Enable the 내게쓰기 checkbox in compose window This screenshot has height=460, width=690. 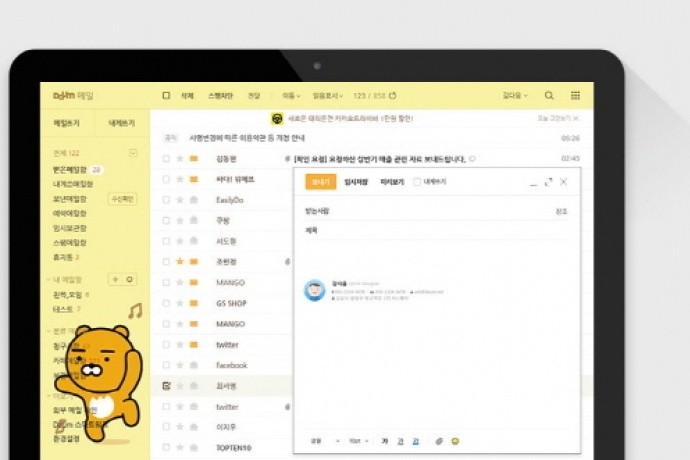pyautogui.click(x=417, y=182)
